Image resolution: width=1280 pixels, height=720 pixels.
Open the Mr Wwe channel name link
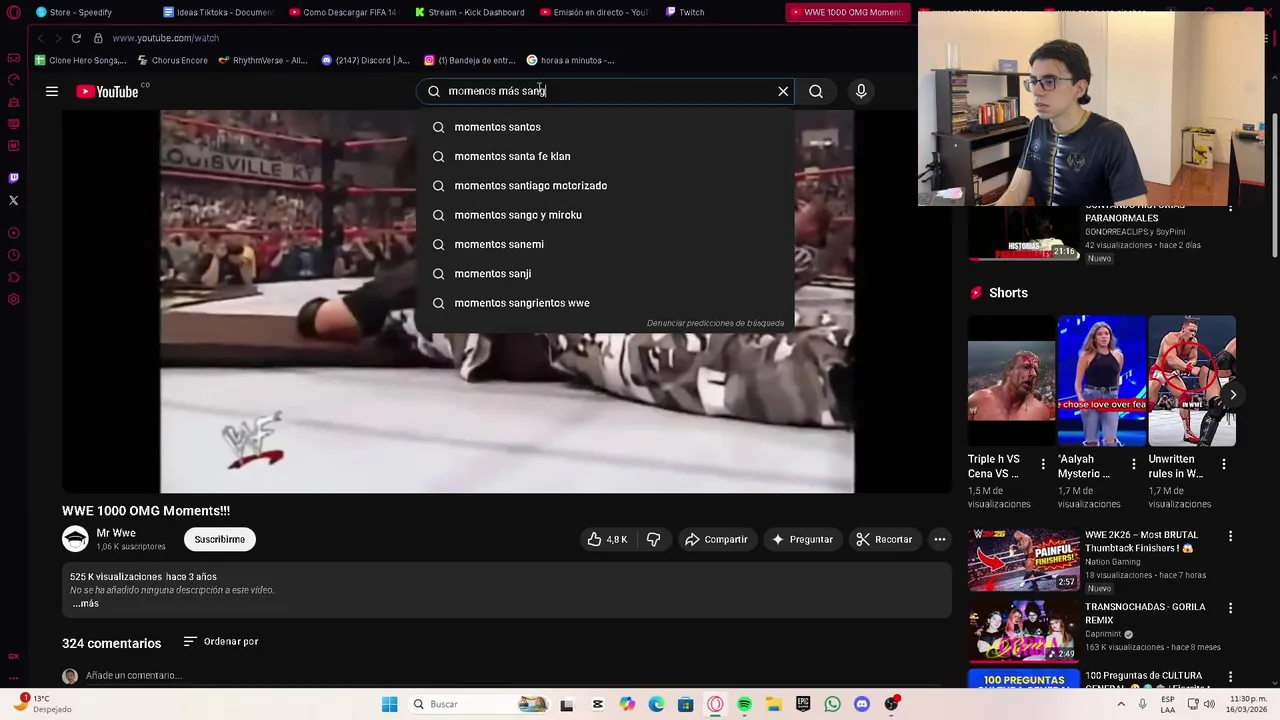click(116, 533)
